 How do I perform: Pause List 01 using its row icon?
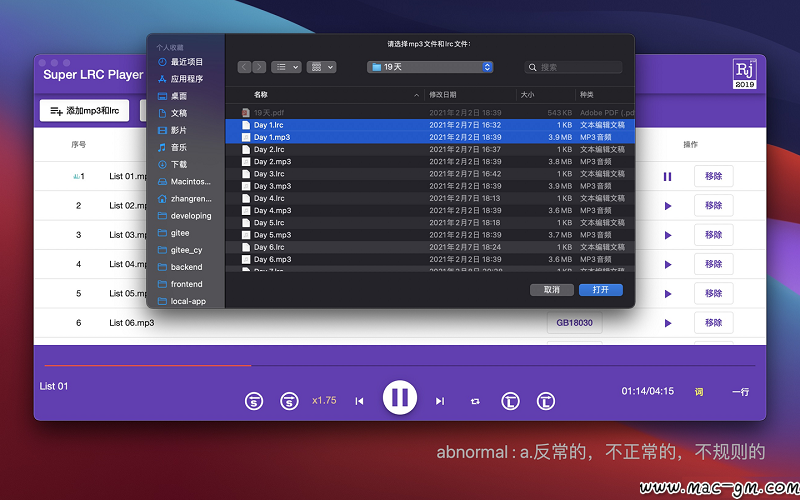click(x=667, y=177)
